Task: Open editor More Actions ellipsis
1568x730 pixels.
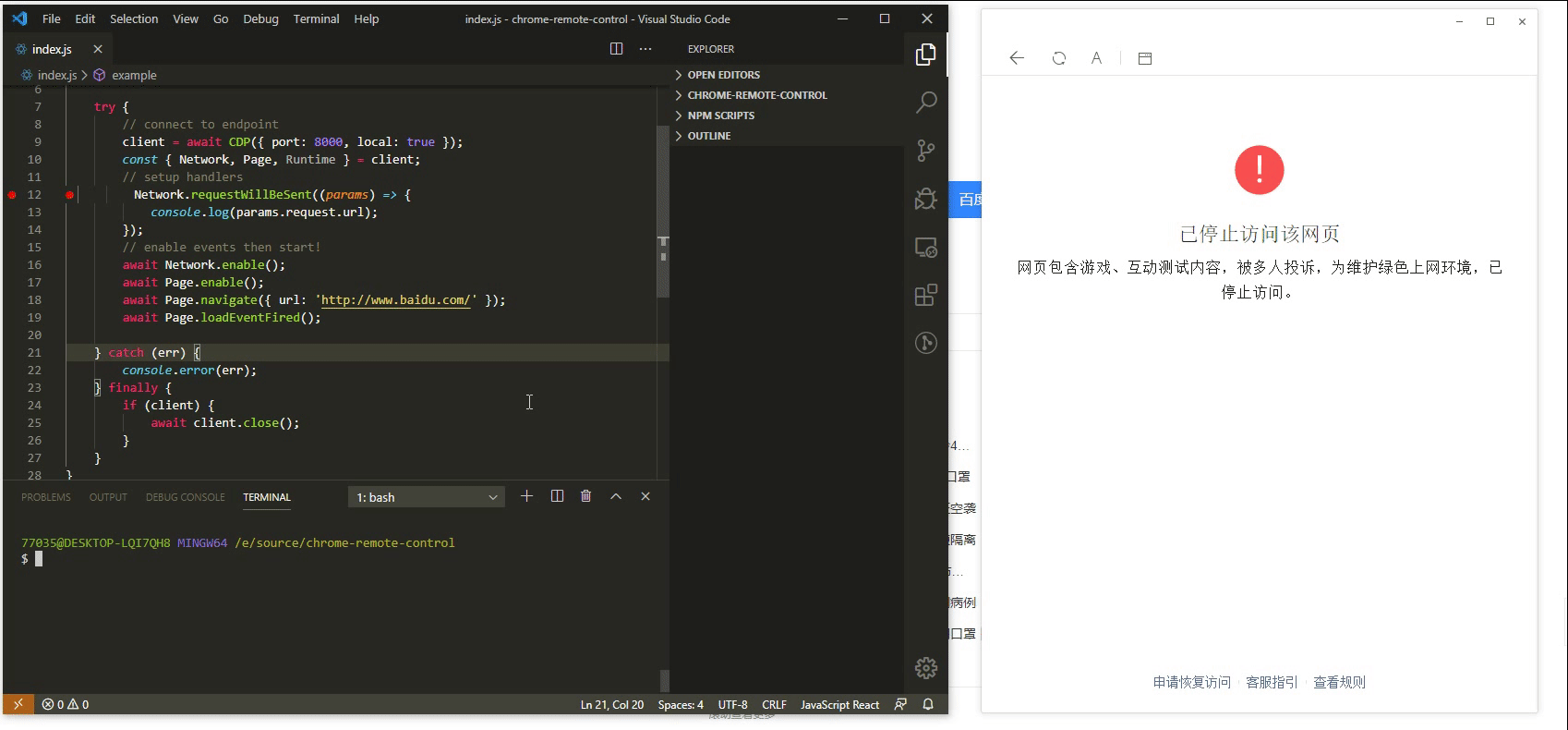Action: [645, 49]
